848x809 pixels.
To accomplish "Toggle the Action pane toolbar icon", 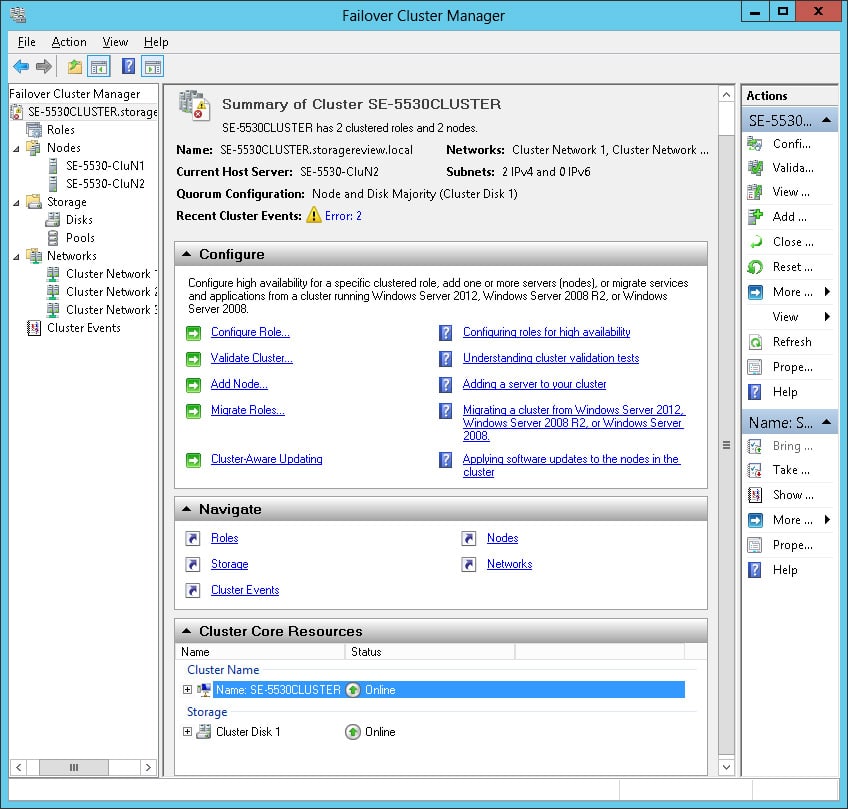I will click(x=153, y=67).
